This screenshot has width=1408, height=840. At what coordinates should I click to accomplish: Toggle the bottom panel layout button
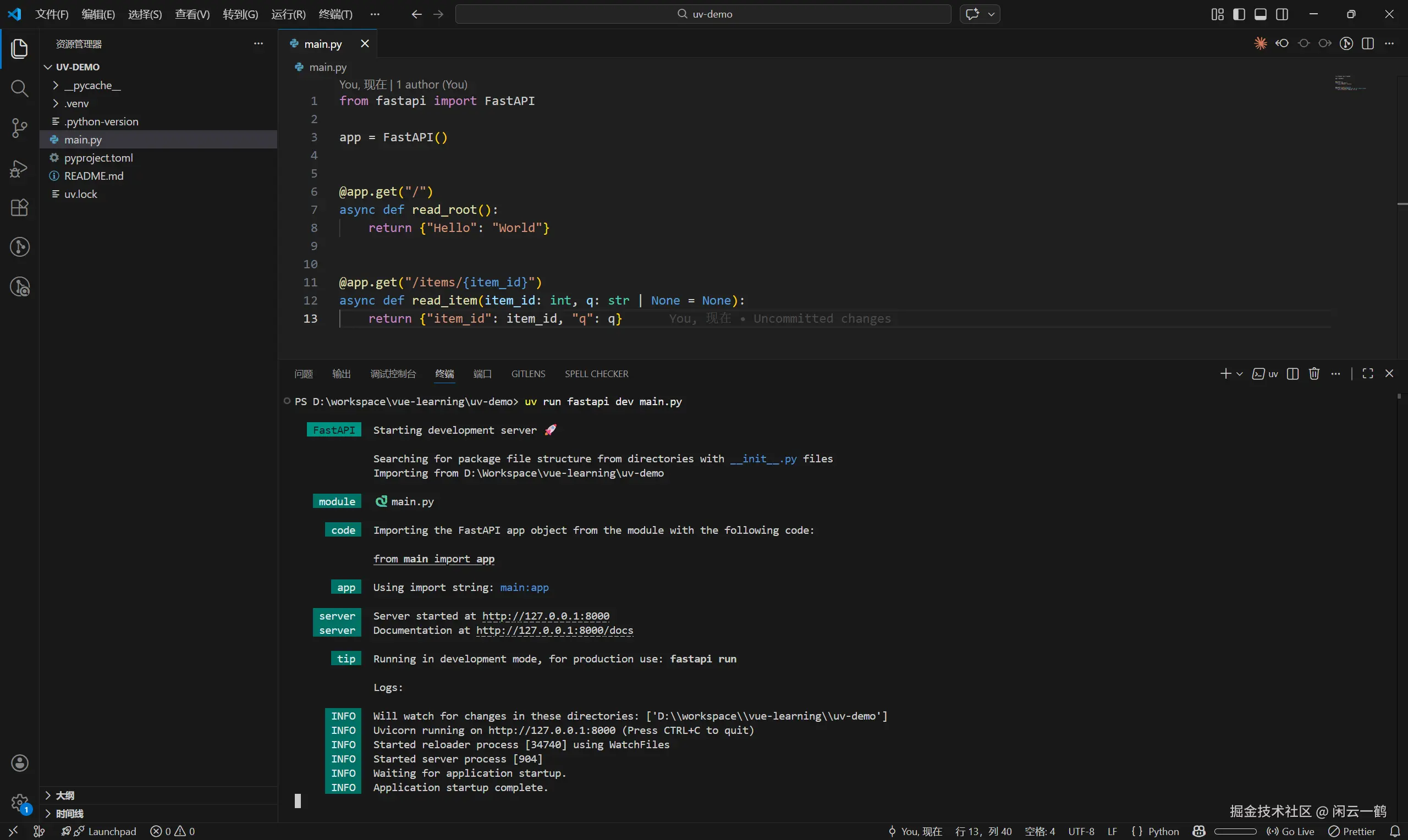pos(1260,14)
